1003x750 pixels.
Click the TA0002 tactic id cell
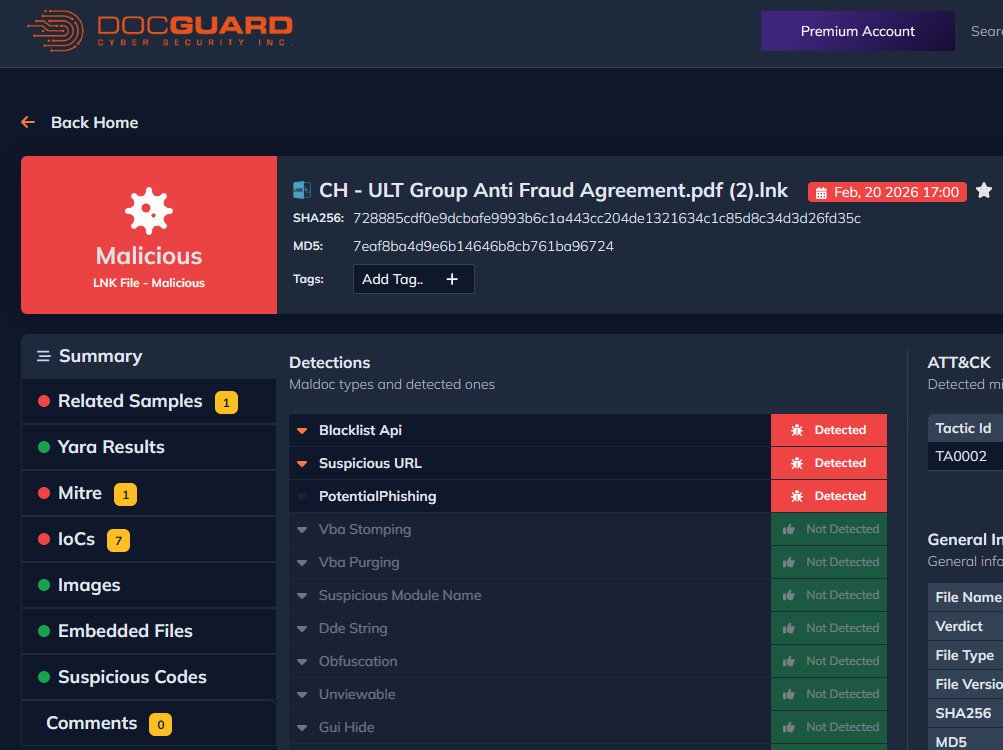pyautogui.click(x=965, y=456)
